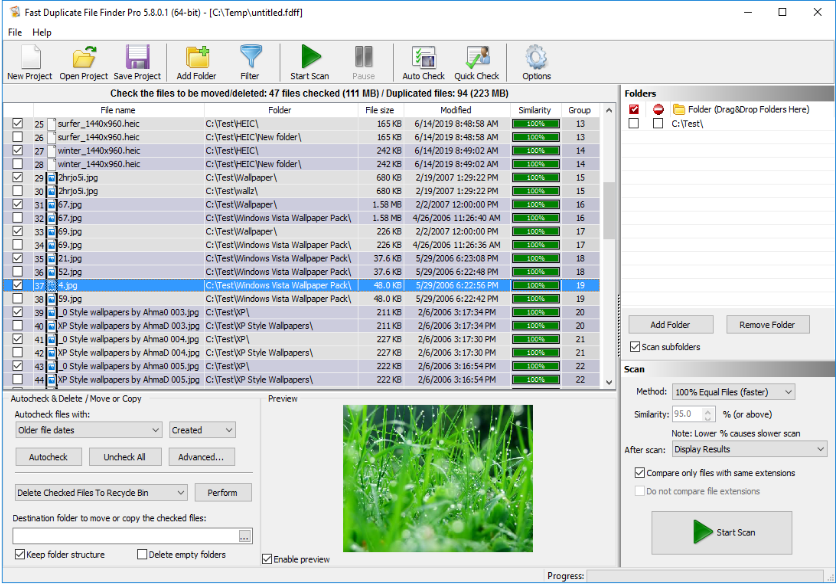Click the Uncheck All button

(x=124, y=457)
